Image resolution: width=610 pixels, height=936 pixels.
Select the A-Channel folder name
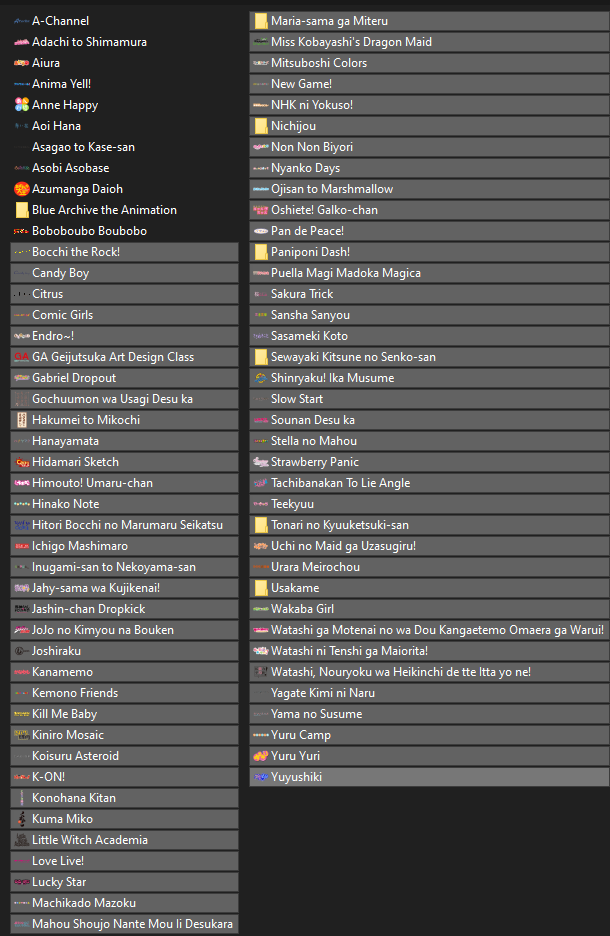coord(60,21)
